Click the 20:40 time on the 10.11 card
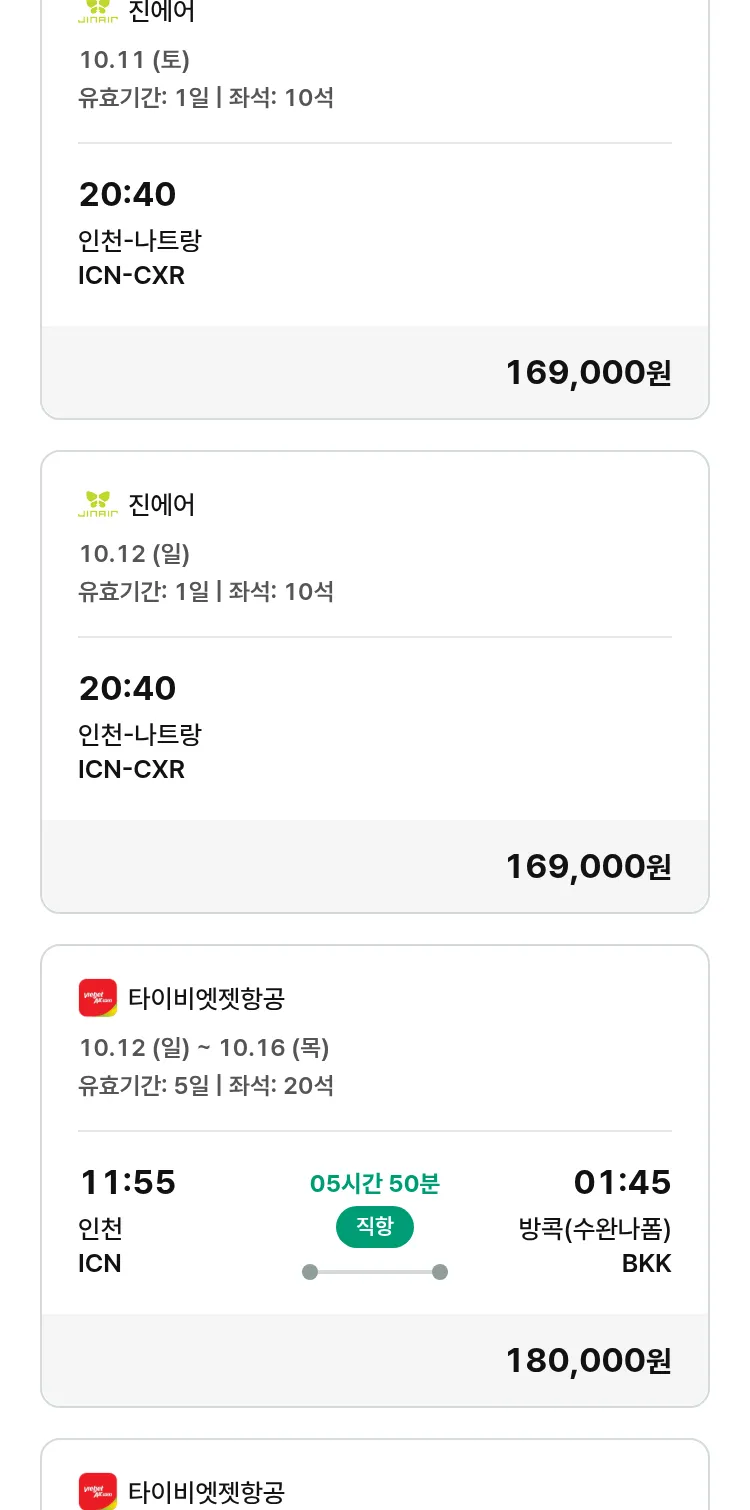 (128, 195)
